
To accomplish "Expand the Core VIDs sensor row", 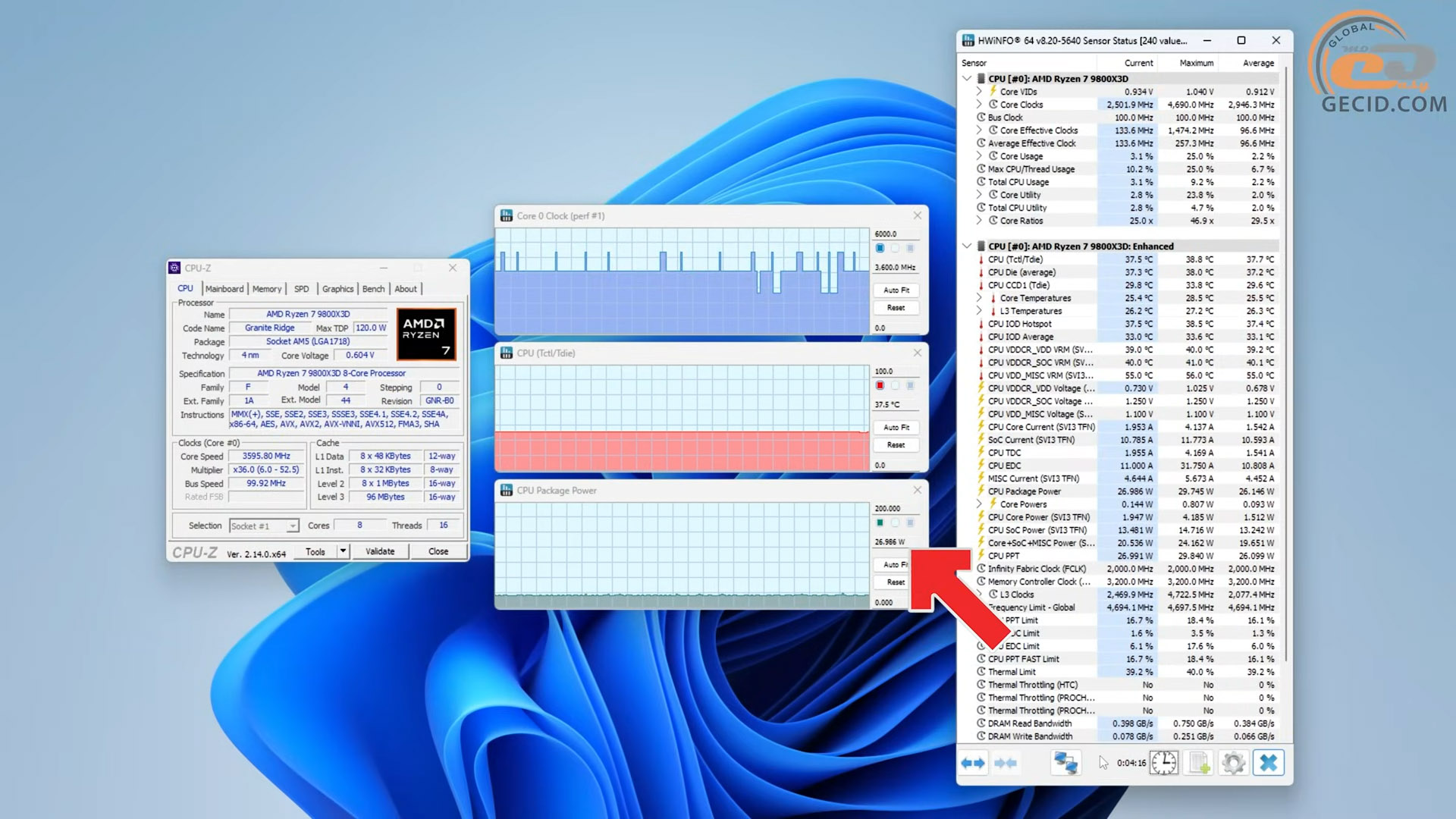I will [x=979, y=92].
